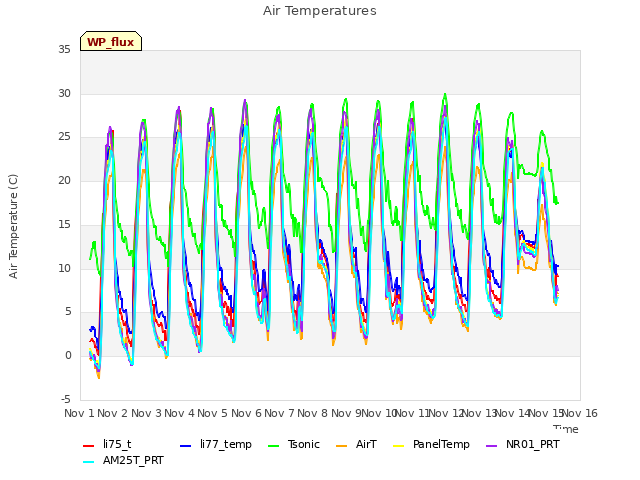Screen dimensions: 640x480
Task: Click the orange AirT legend color marker
Action: coord(342,446)
